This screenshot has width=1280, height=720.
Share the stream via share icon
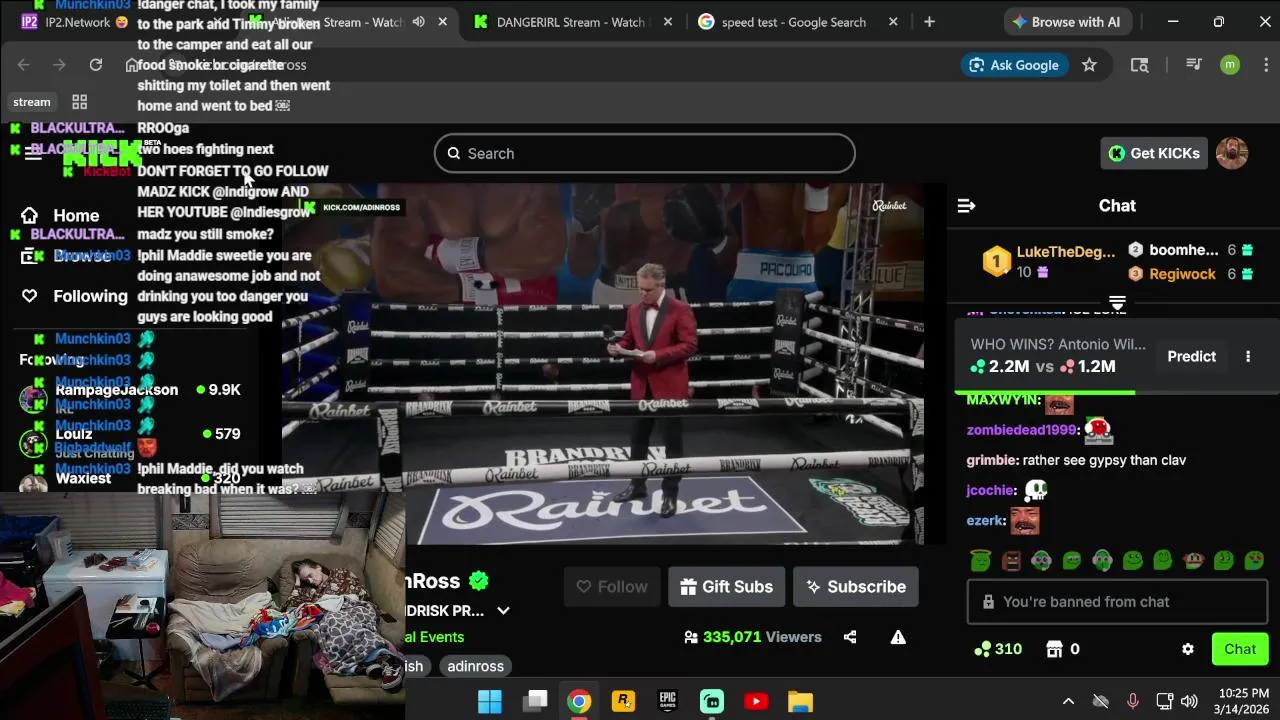coord(850,637)
